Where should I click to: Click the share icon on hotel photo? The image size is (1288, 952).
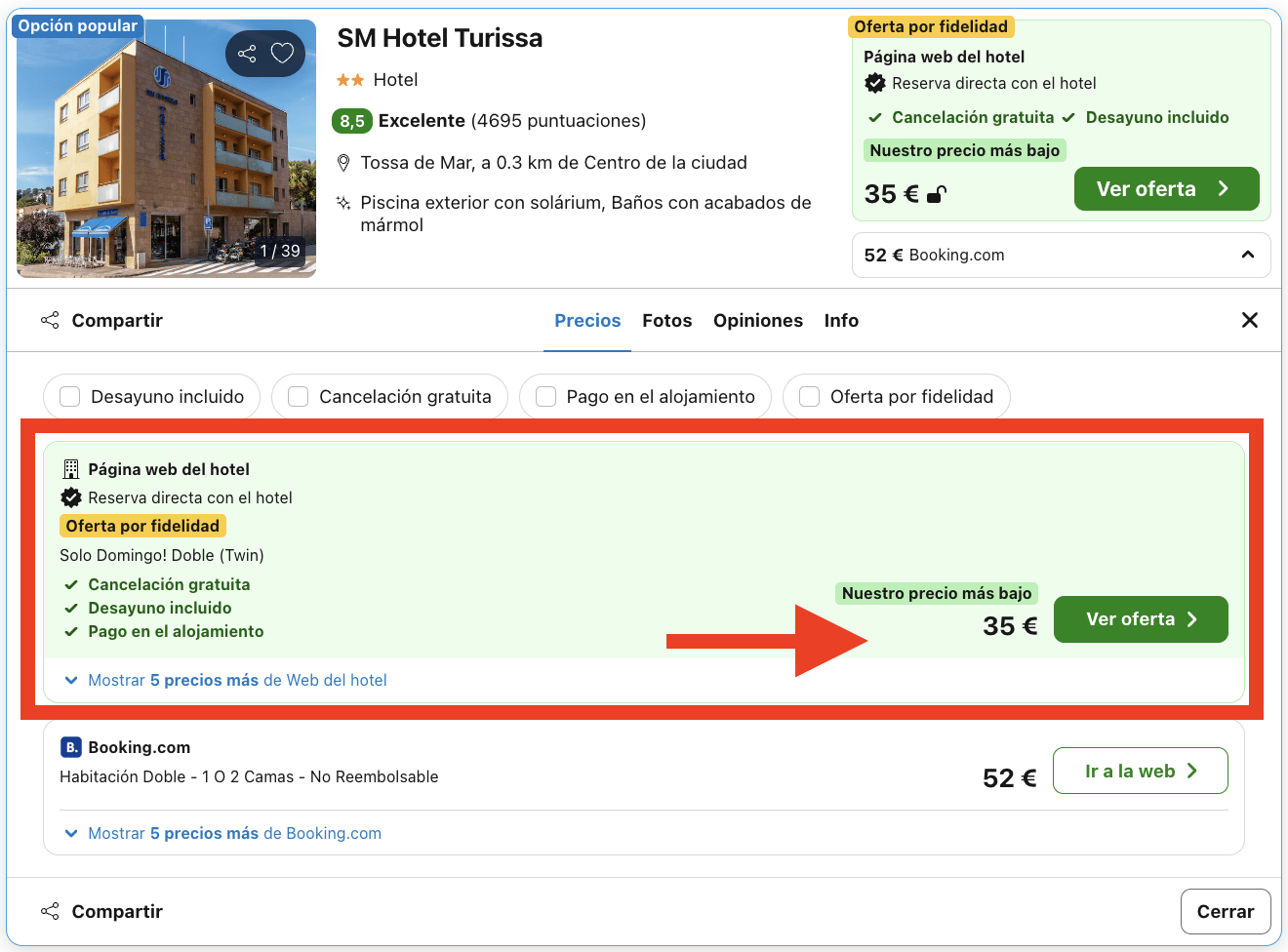tap(247, 54)
